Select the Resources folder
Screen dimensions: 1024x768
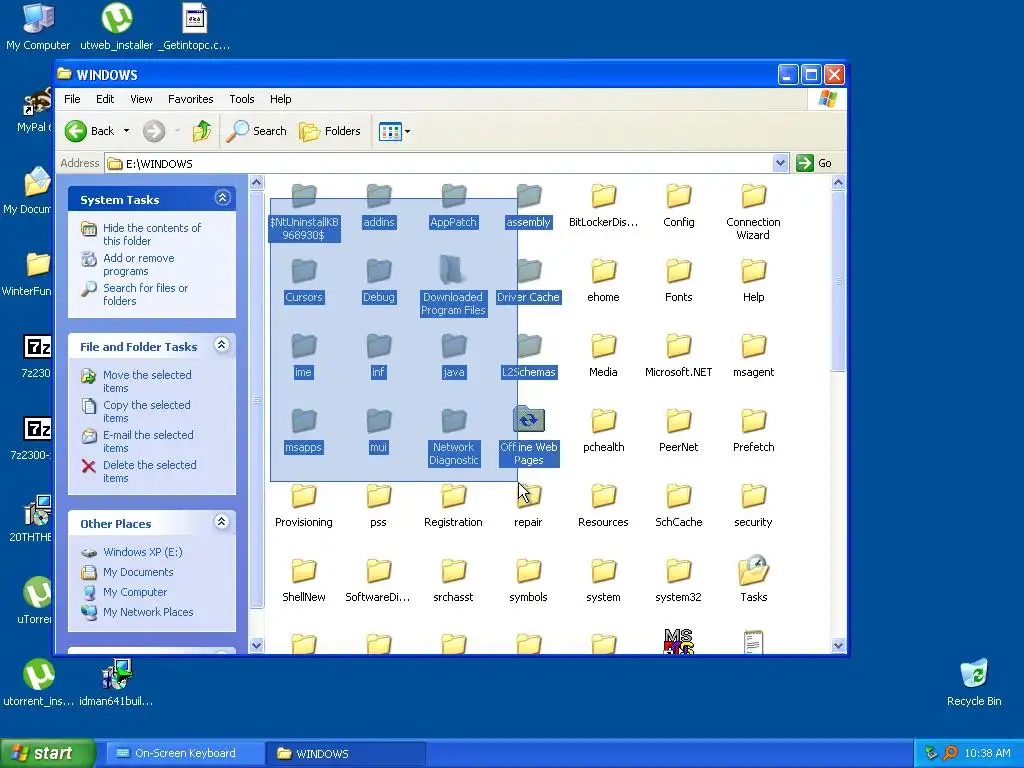[603, 507]
